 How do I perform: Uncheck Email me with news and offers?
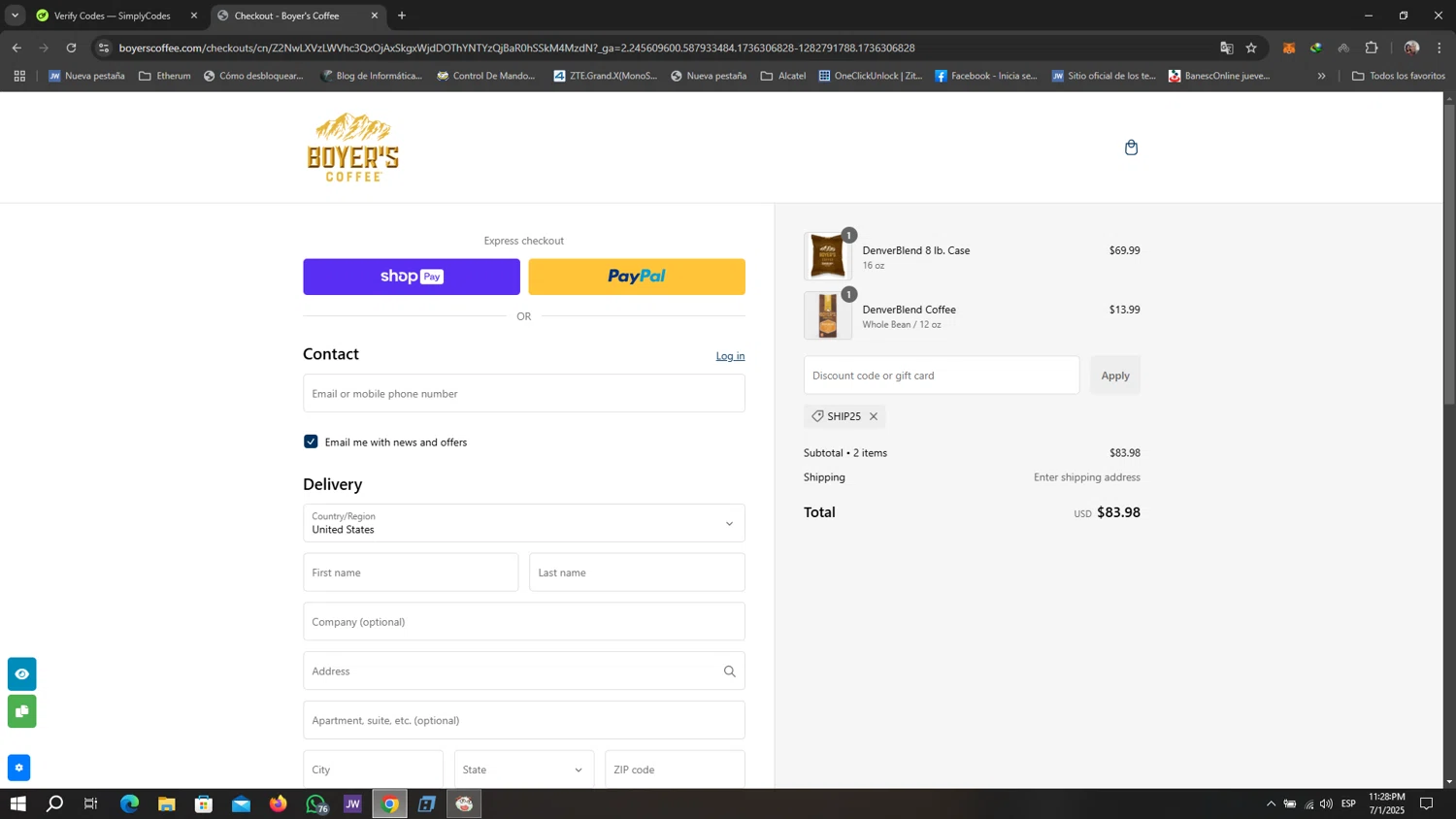(311, 442)
